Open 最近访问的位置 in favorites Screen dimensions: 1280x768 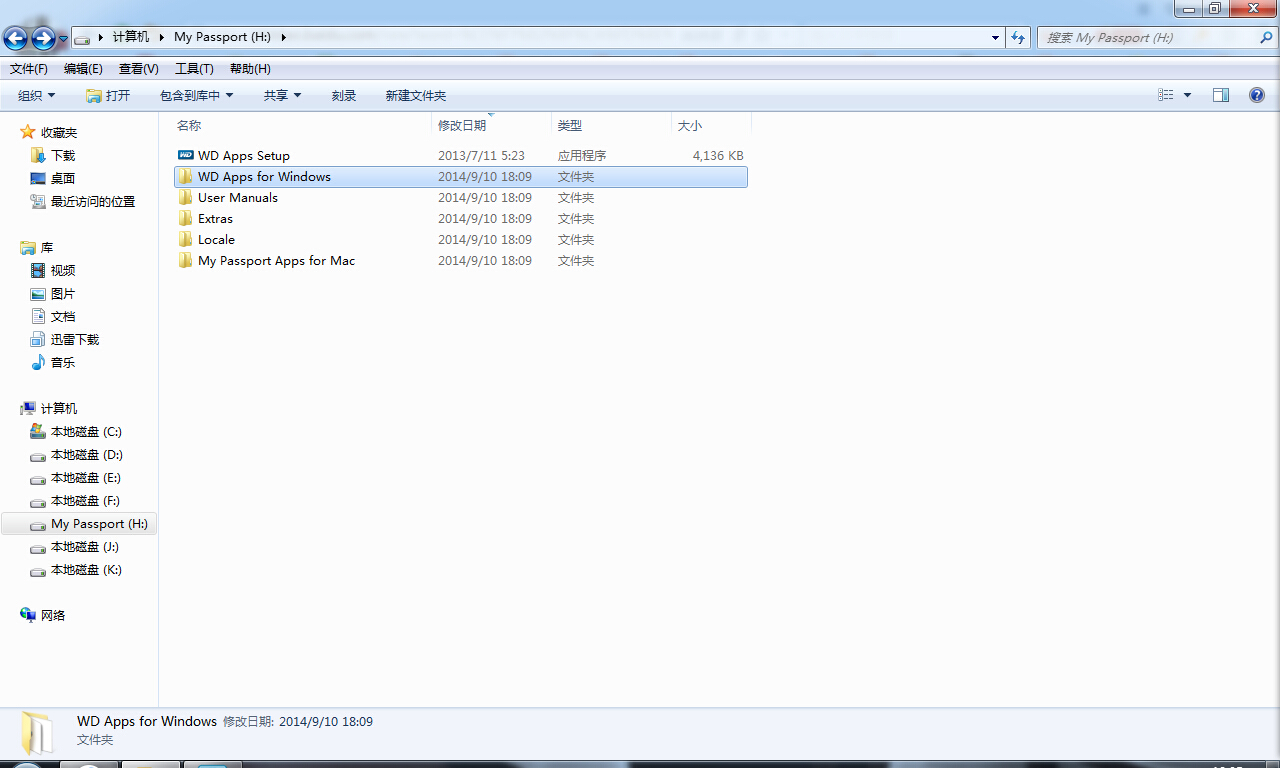click(x=93, y=202)
